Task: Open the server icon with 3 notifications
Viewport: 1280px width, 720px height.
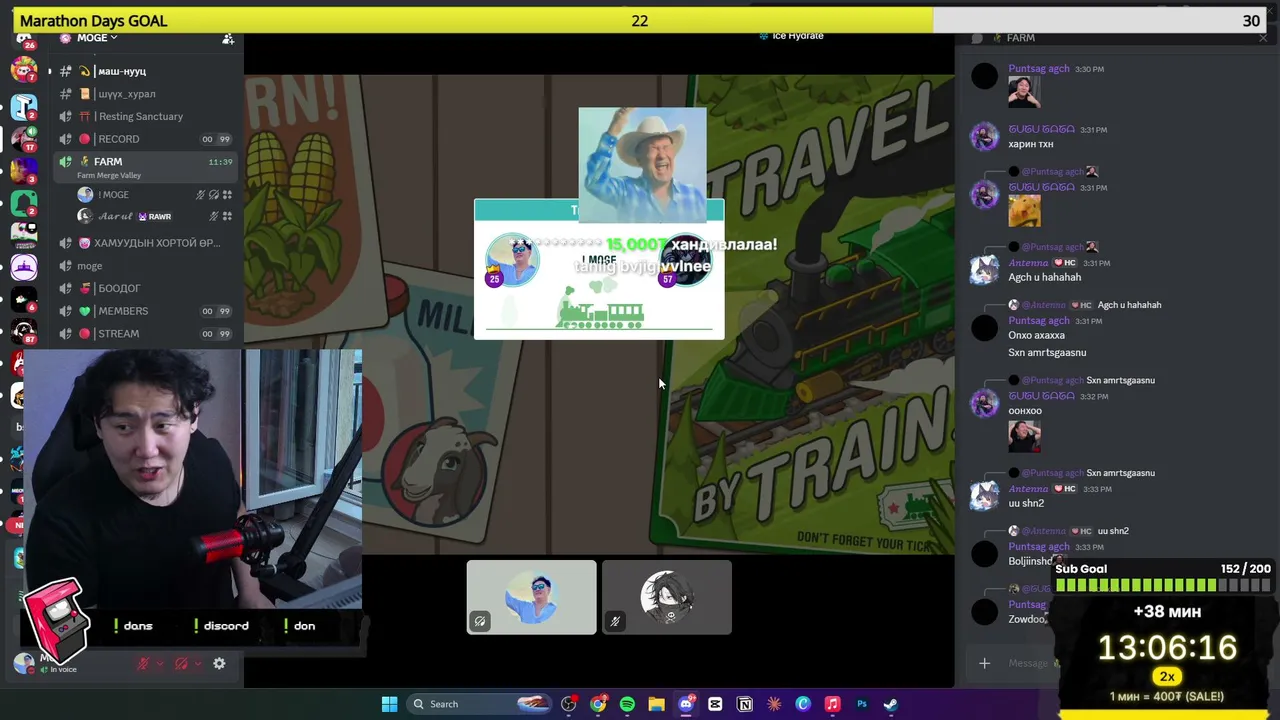Action: point(24,170)
